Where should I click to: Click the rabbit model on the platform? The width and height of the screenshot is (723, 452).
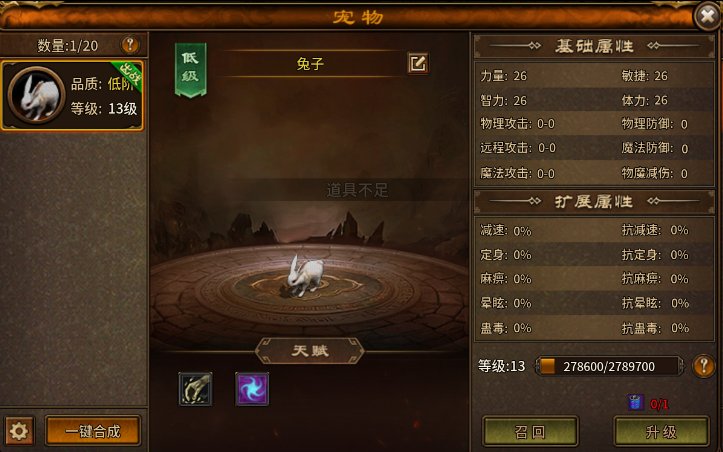(305, 275)
